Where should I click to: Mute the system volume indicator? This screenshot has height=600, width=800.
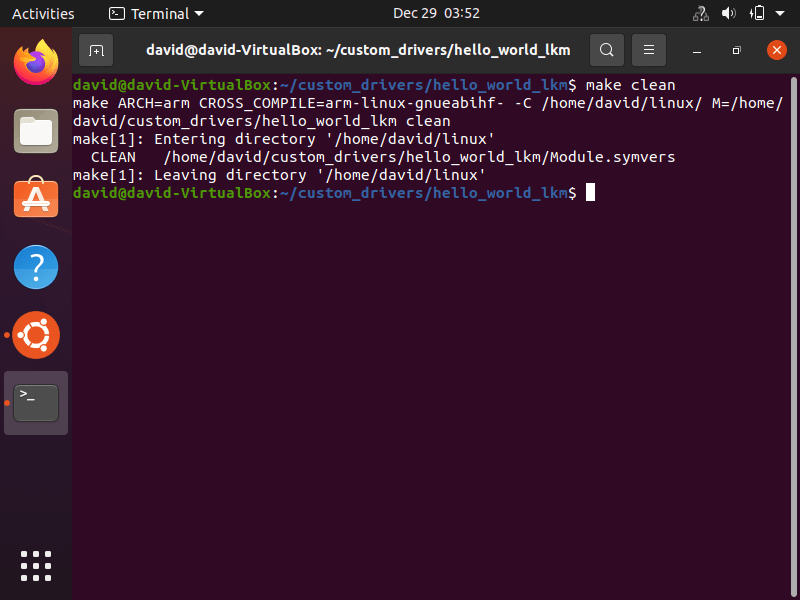tap(728, 13)
